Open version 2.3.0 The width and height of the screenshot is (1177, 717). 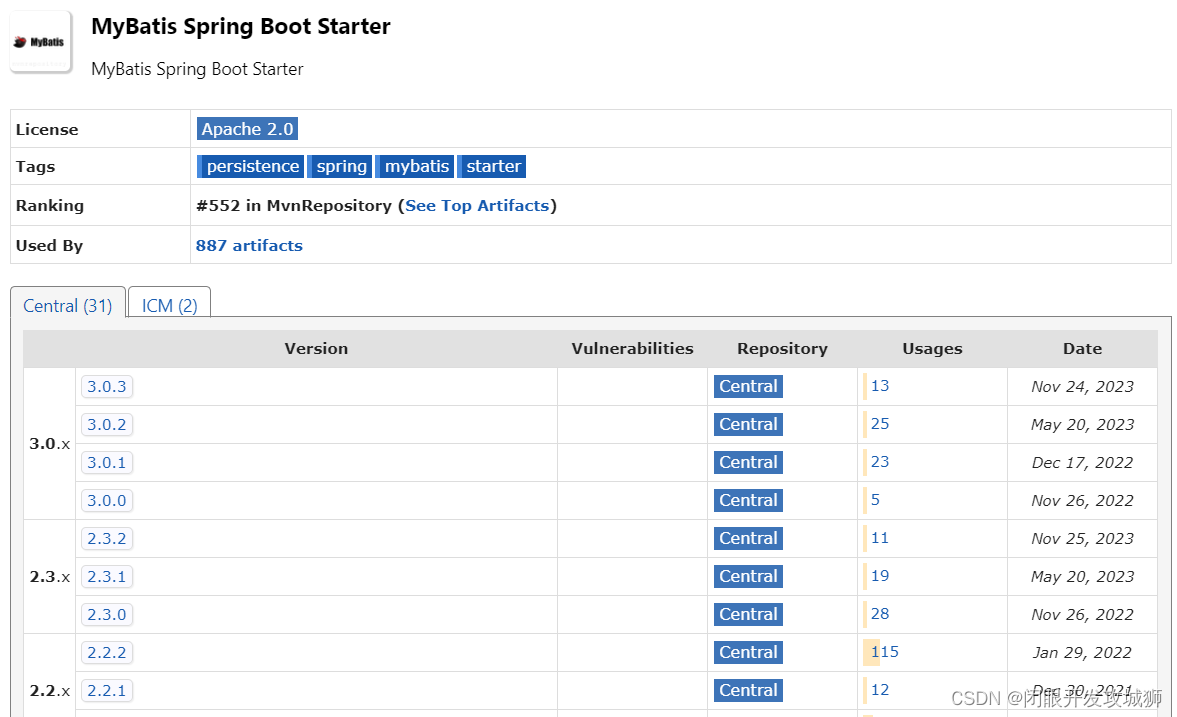point(107,615)
